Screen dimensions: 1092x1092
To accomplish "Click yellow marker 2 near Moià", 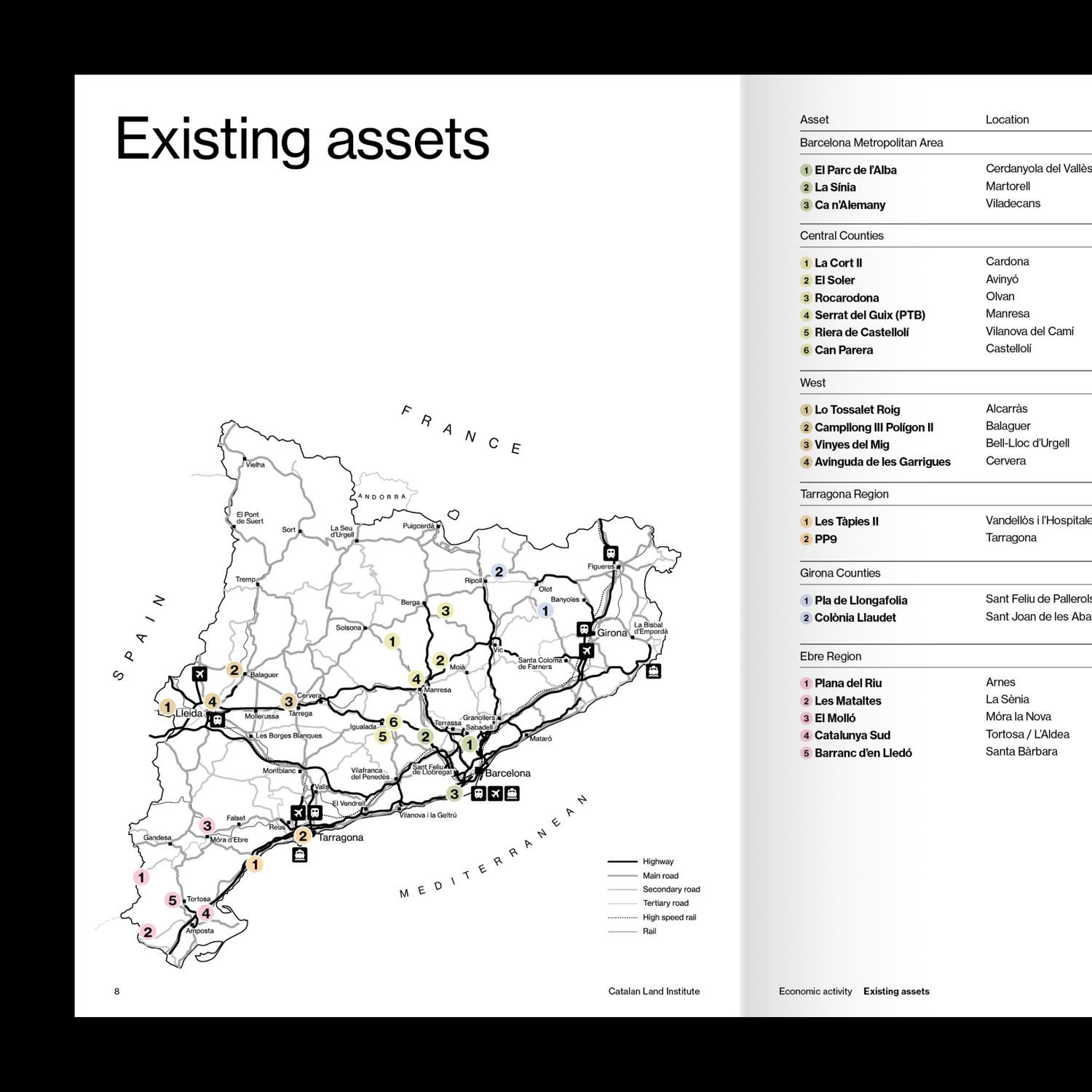I will (440, 660).
